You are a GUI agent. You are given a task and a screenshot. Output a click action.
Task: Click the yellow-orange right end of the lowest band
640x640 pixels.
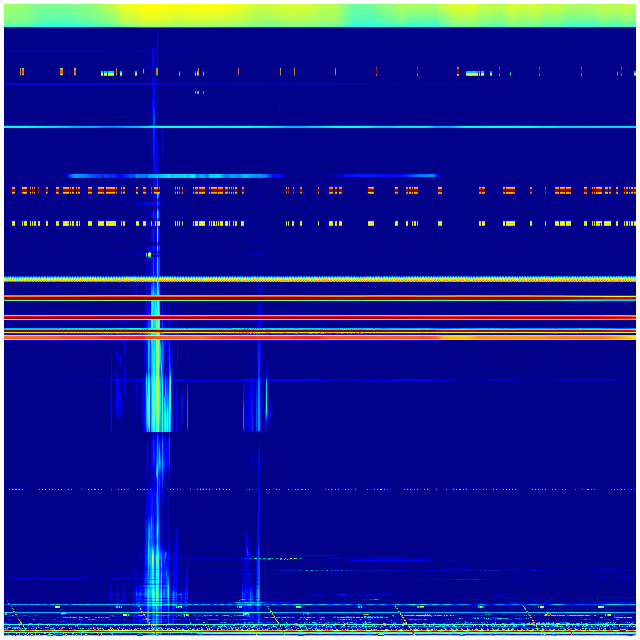pos(600,337)
